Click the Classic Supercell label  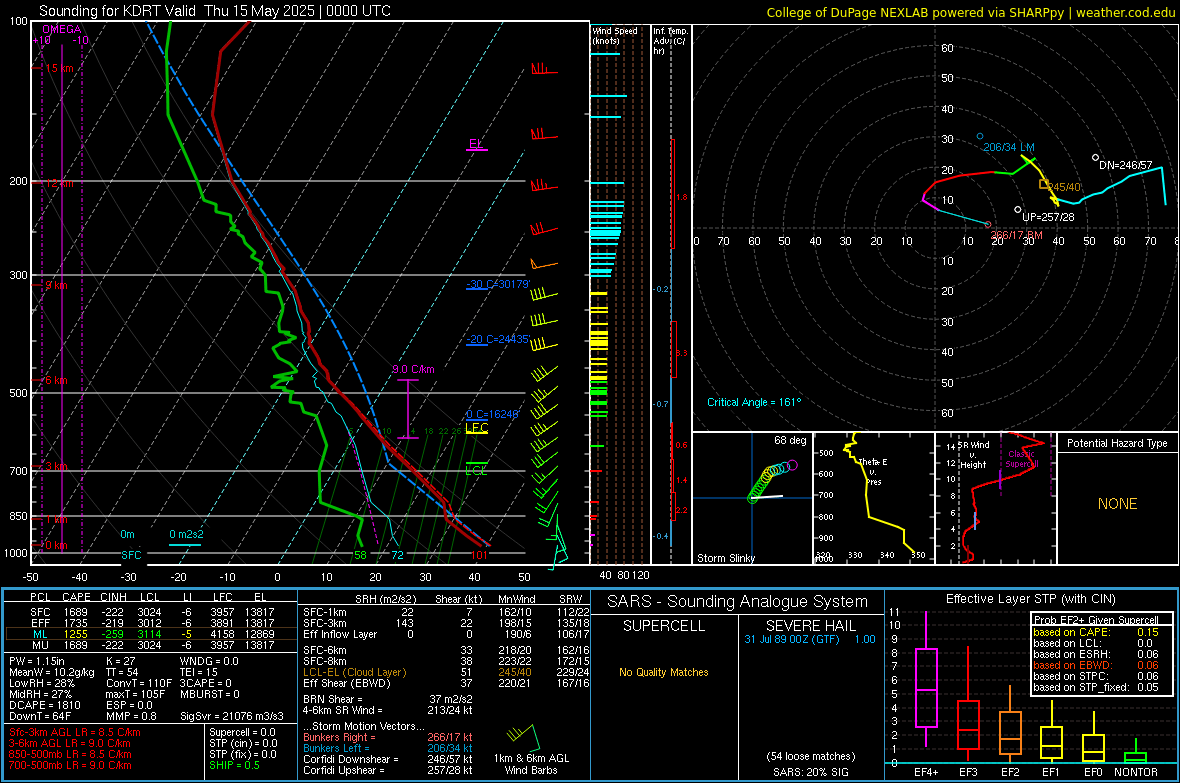1022,459
